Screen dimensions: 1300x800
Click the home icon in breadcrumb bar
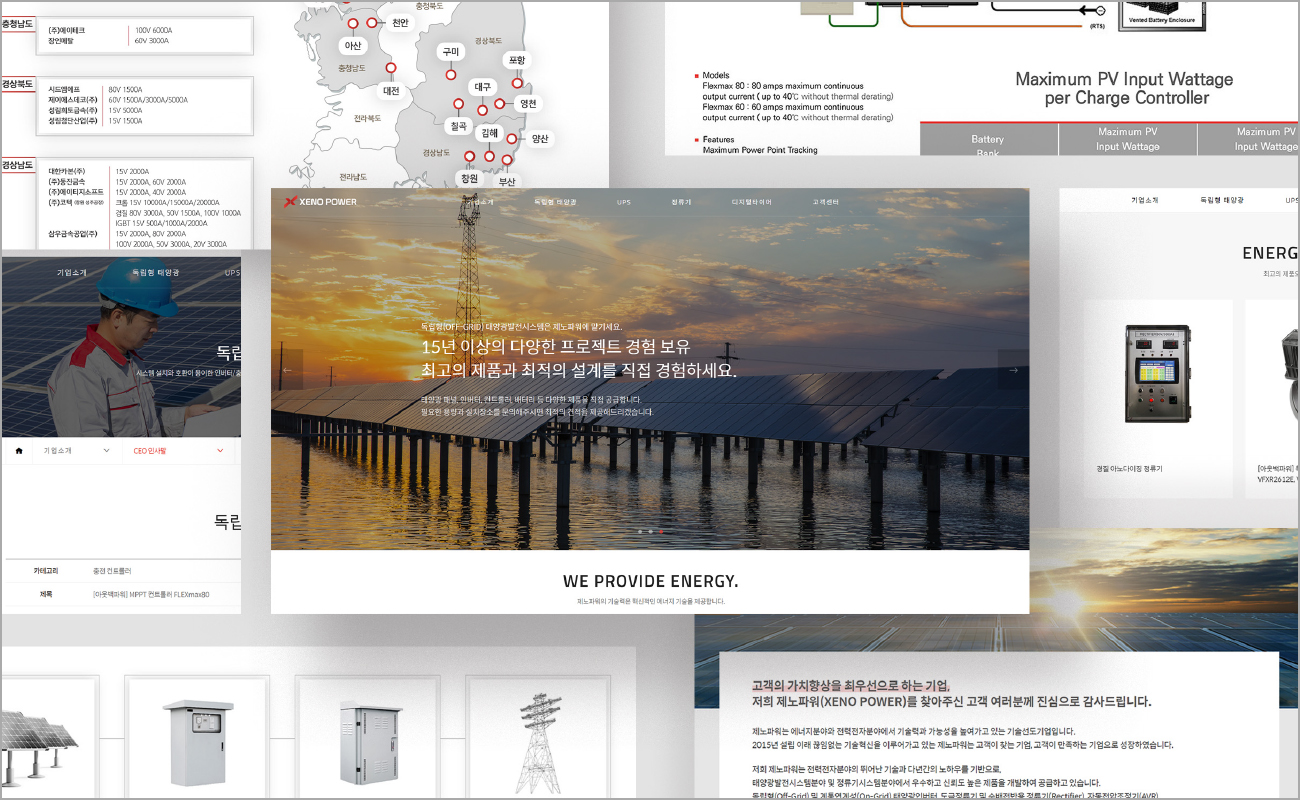tap(18, 451)
